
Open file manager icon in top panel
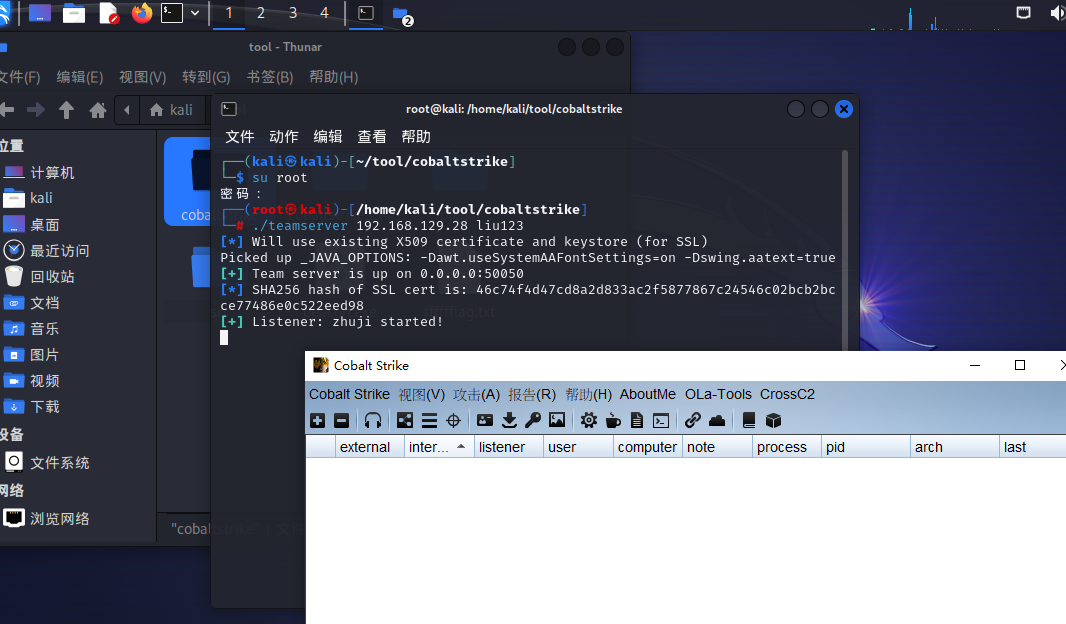[73, 13]
